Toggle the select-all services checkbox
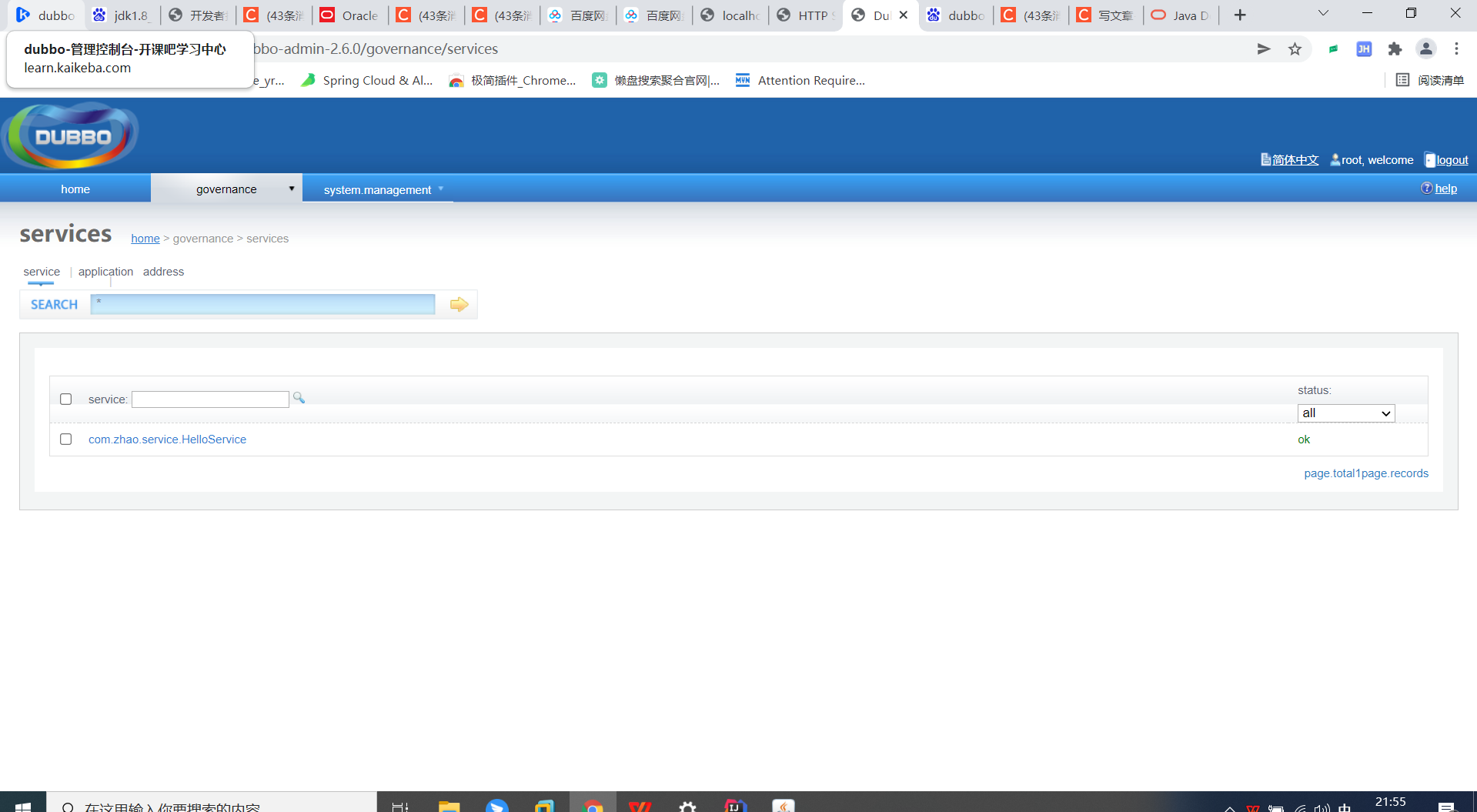1477x812 pixels. (66, 399)
